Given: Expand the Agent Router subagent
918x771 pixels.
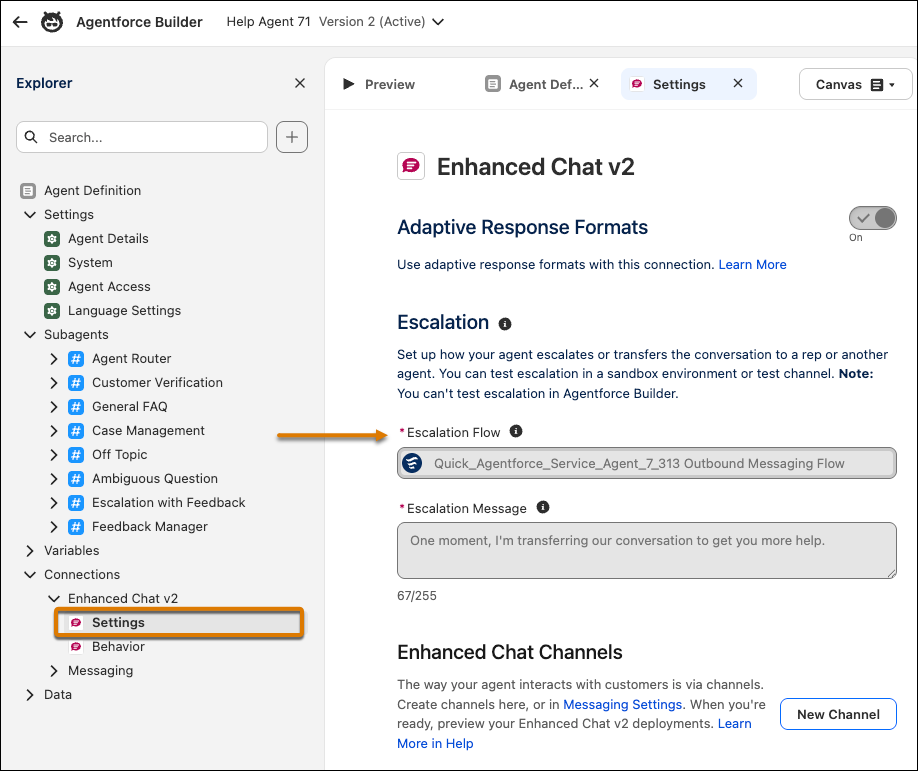Looking at the screenshot, I should [x=54, y=359].
